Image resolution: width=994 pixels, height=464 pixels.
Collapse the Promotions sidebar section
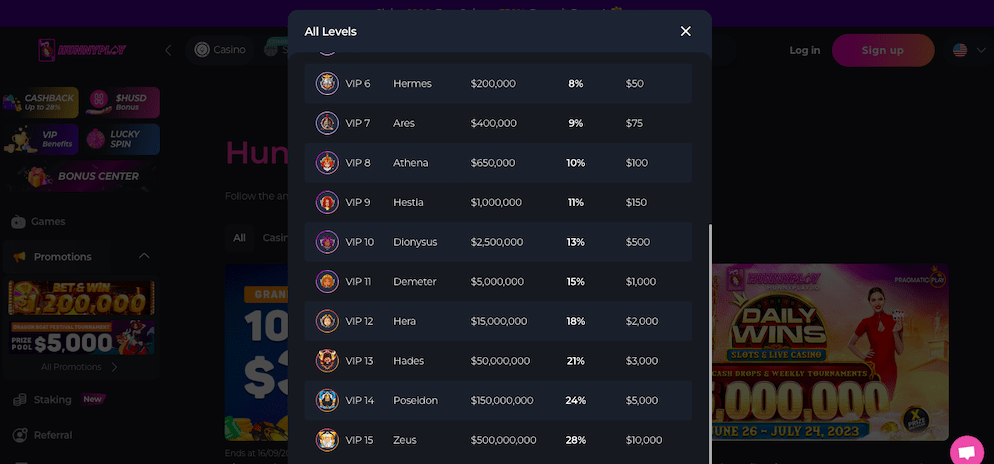(144, 256)
